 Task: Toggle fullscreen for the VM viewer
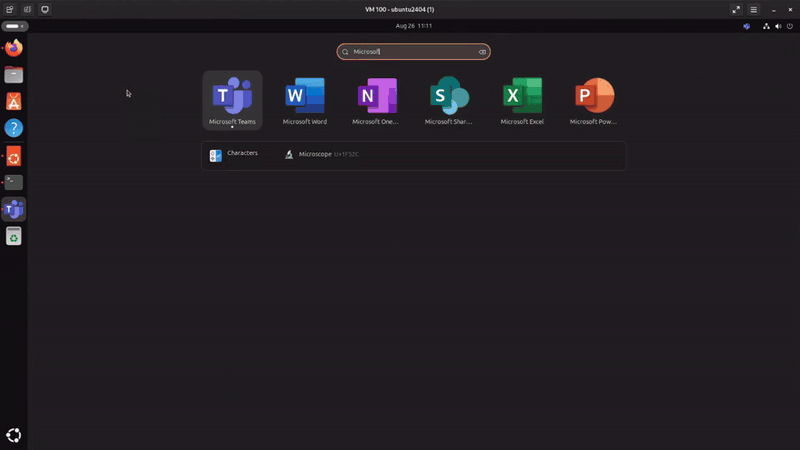736,10
